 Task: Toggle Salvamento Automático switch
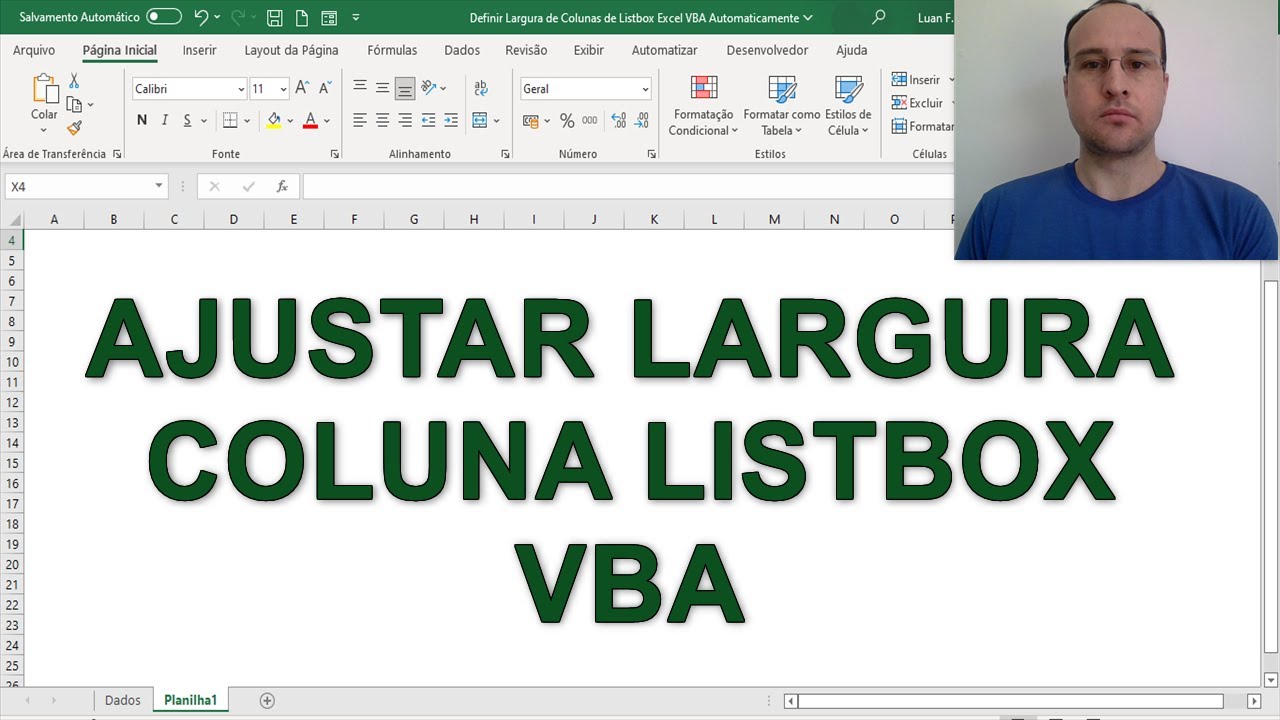(x=164, y=17)
